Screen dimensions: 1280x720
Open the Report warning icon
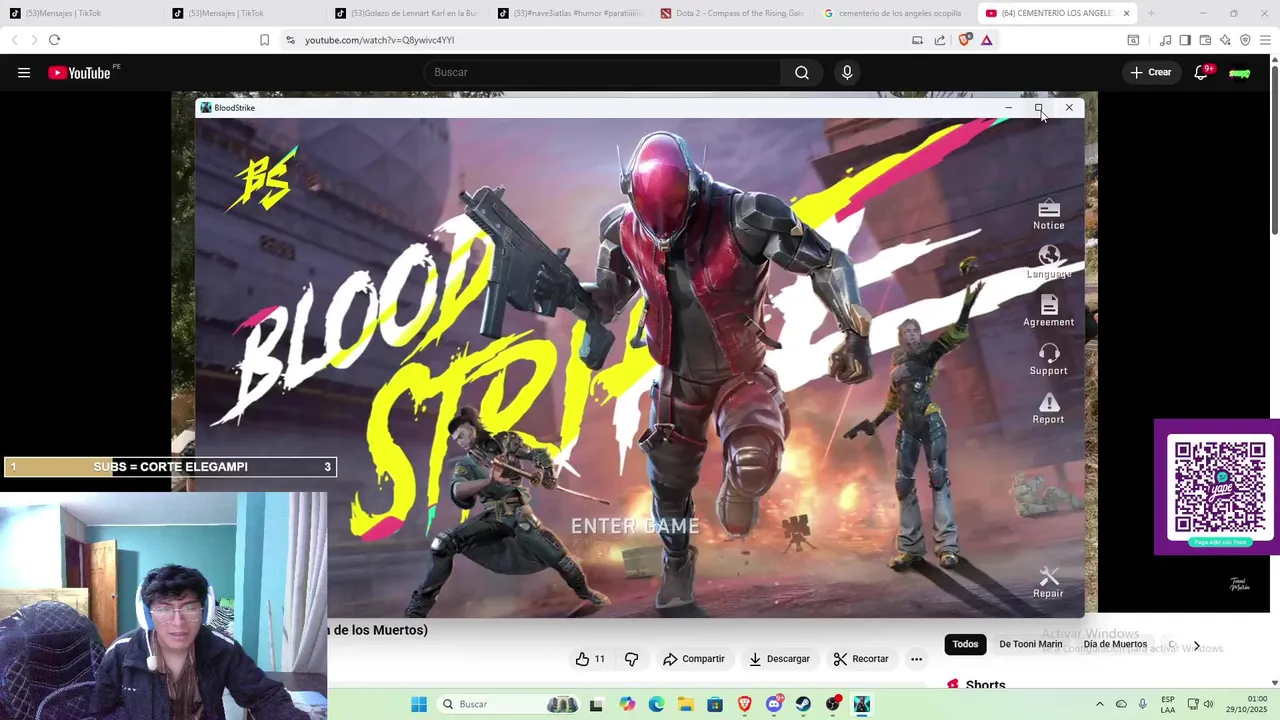1048,409
